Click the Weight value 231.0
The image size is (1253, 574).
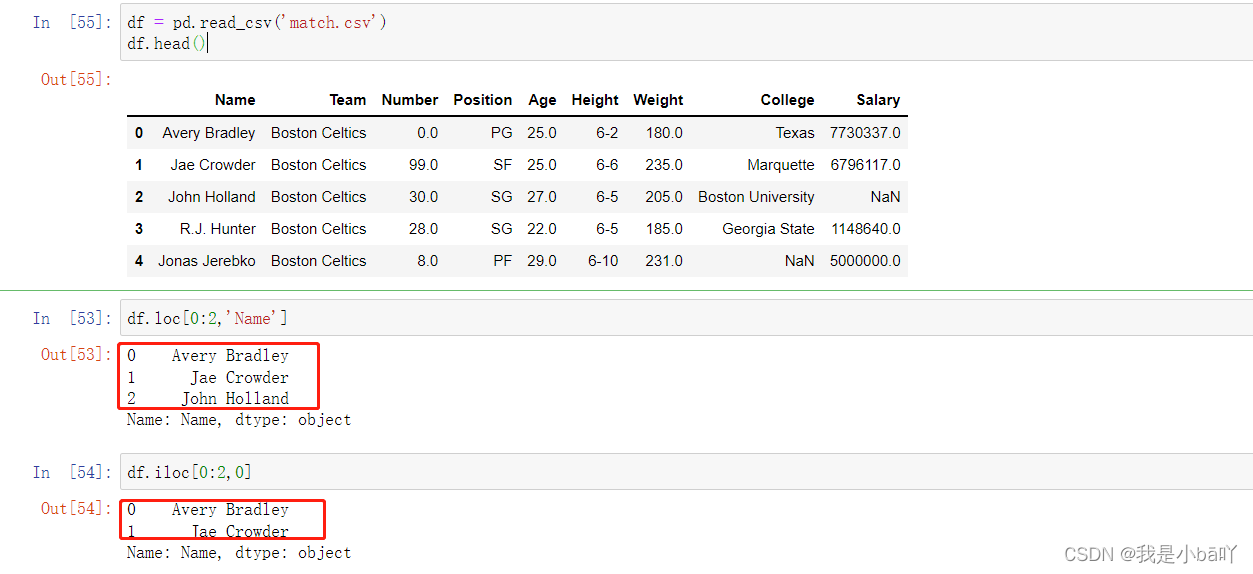(x=664, y=261)
